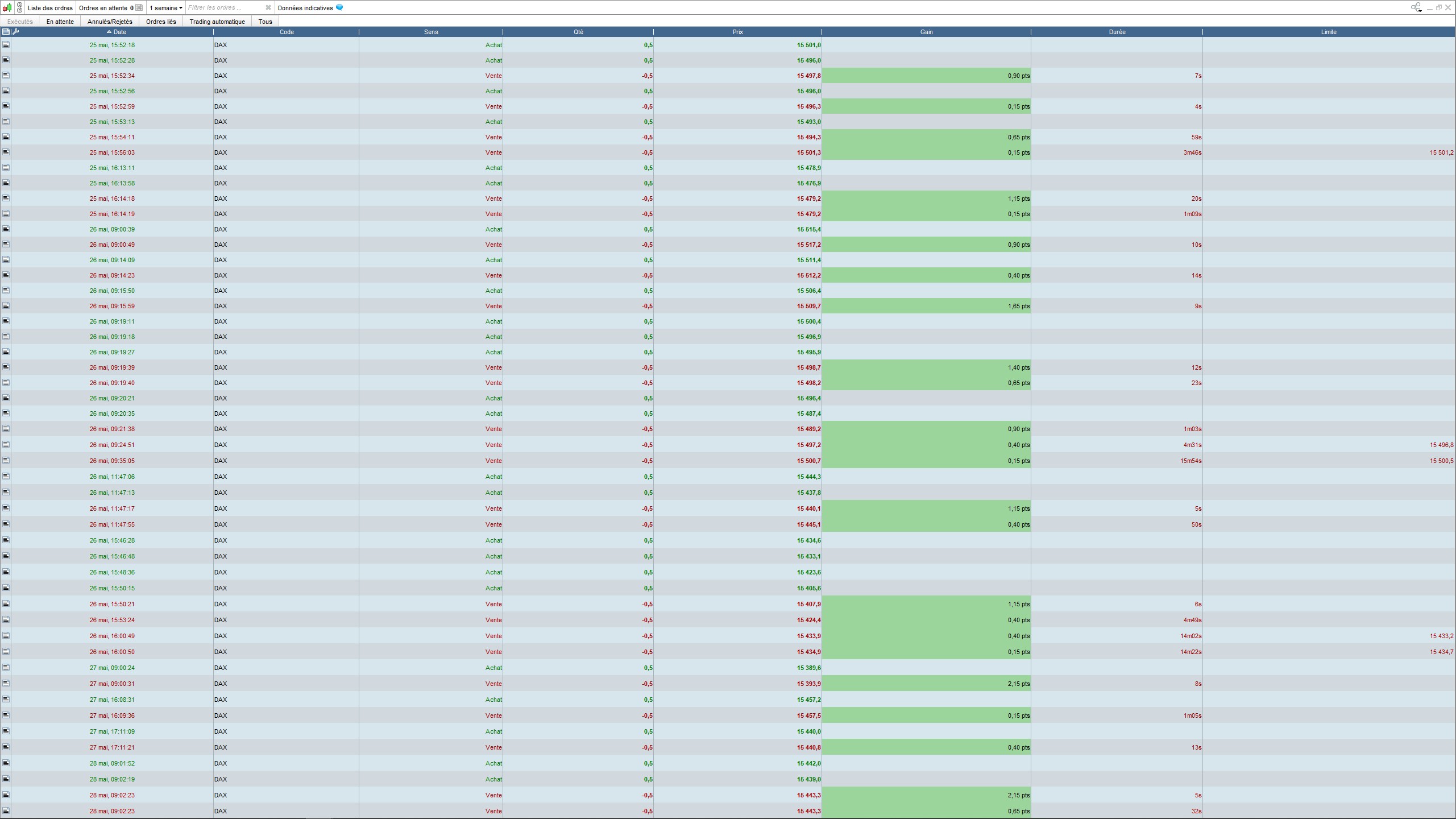Viewport: 1456px width, 819px height.
Task: Click the chain link icon
Action: (x=20, y=8)
